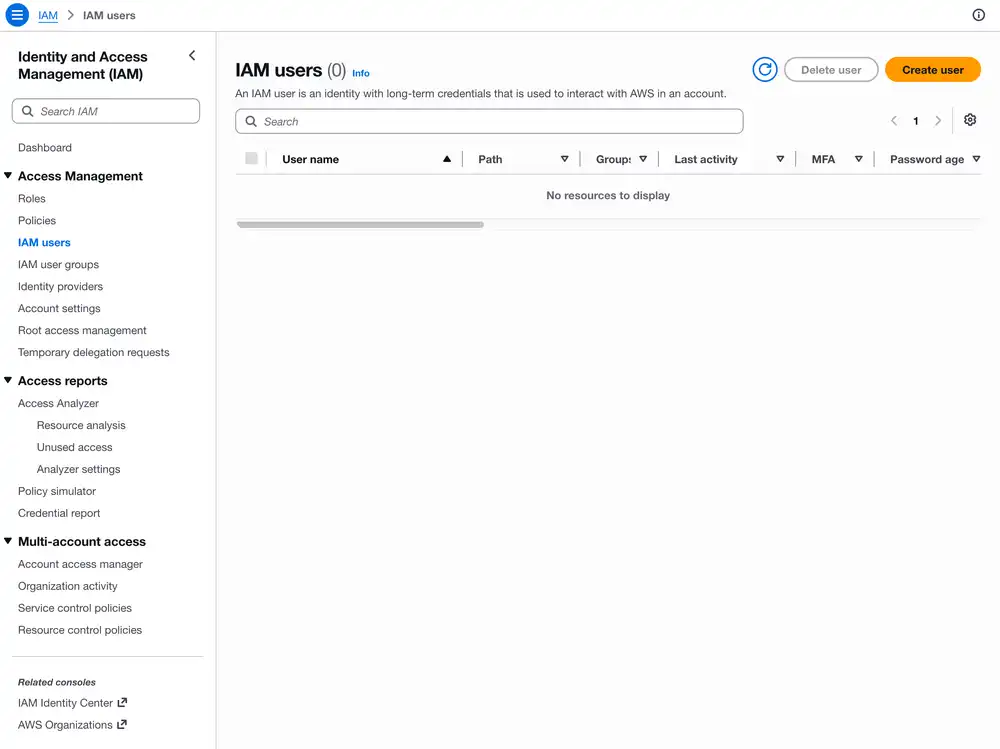The width and height of the screenshot is (1000, 749).
Task: Open Identity providers
Action: (60, 286)
